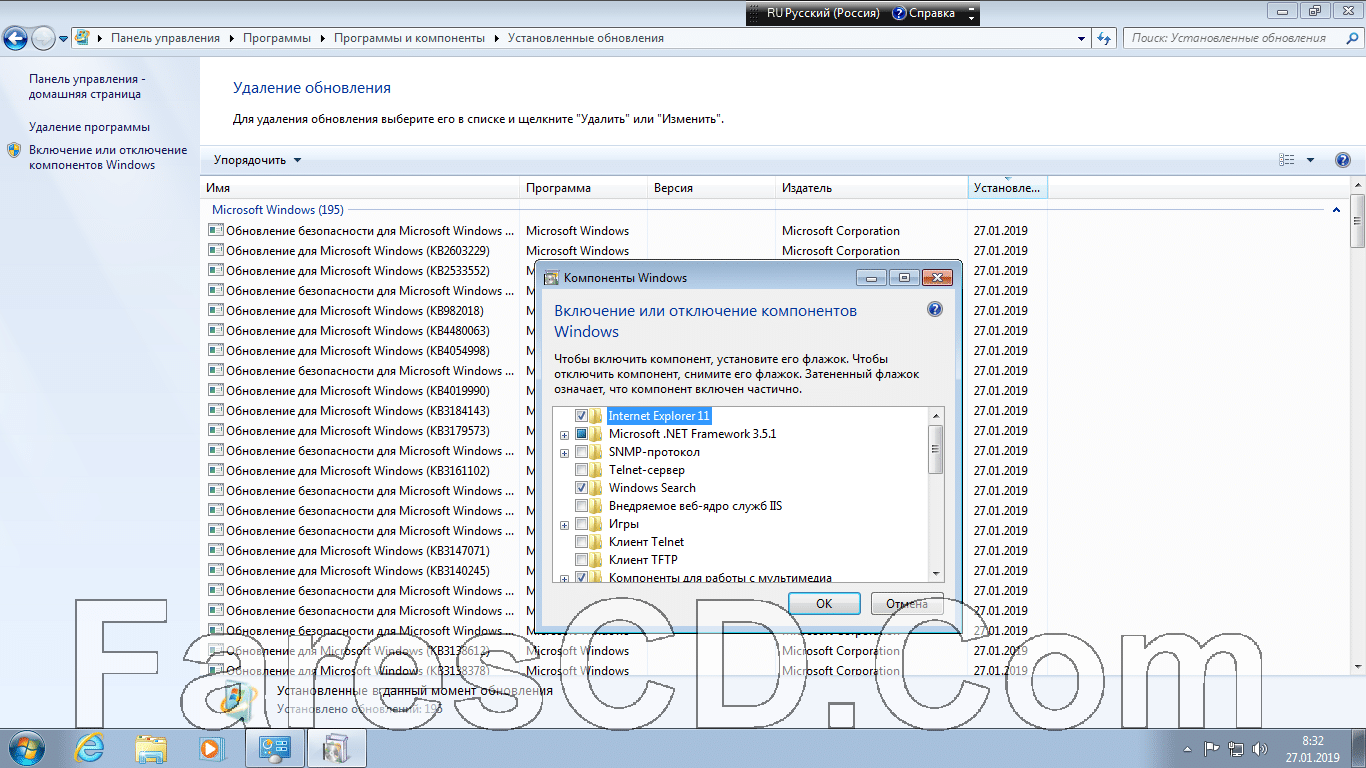Switch to the Компоненты Windows taskbar button
This screenshot has height=768, width=1366.
tap(337, 747)
